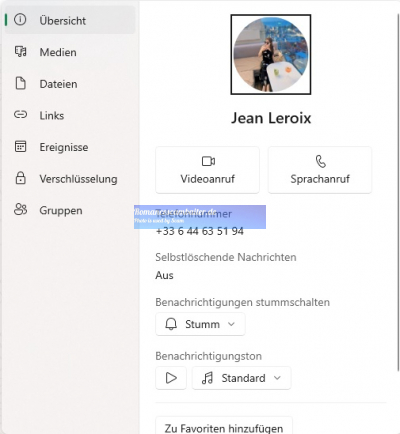
Task: Click the phone handset icon
Action: (320, 161)
